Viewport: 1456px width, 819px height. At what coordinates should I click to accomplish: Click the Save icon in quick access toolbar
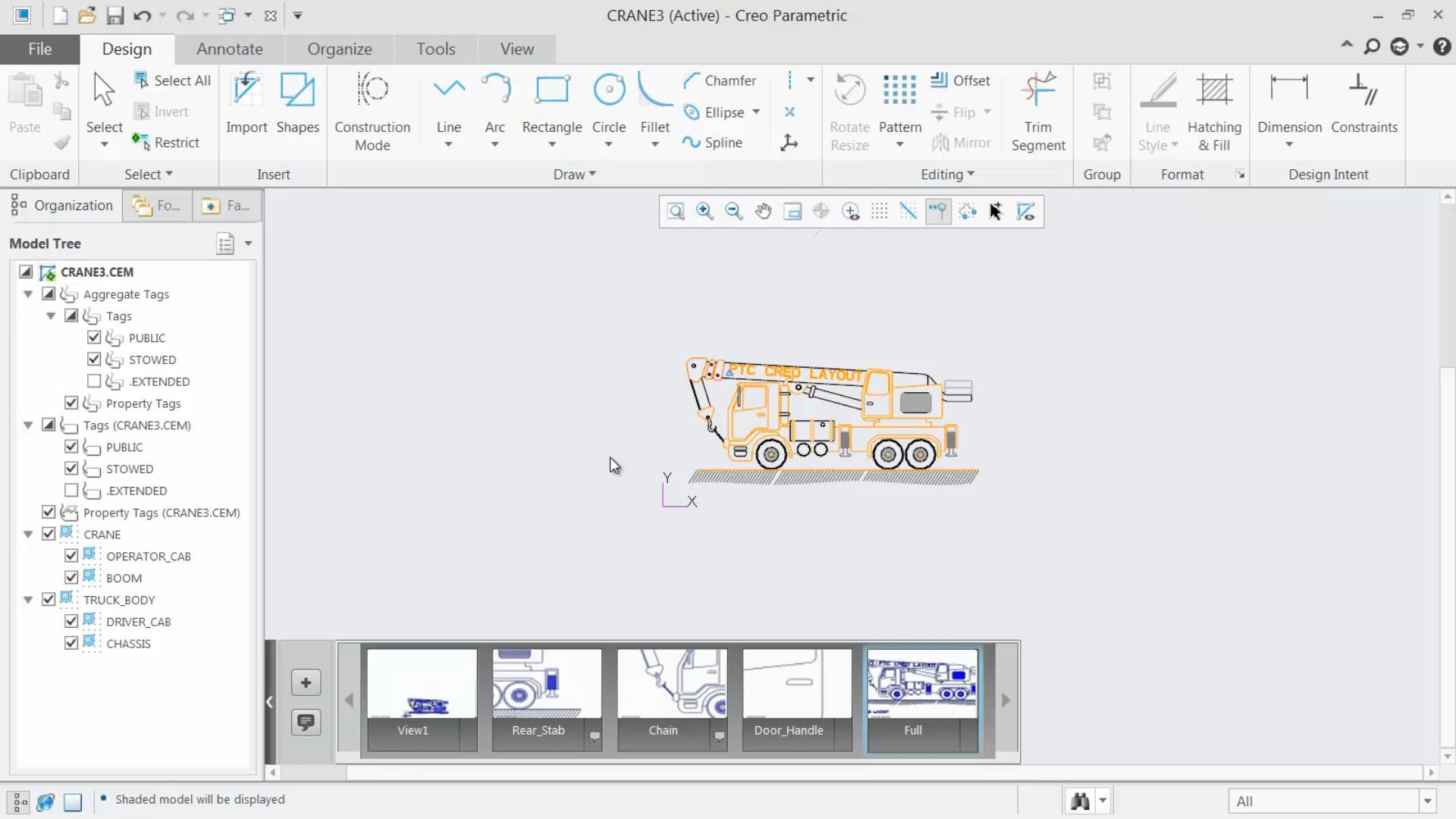115,15
